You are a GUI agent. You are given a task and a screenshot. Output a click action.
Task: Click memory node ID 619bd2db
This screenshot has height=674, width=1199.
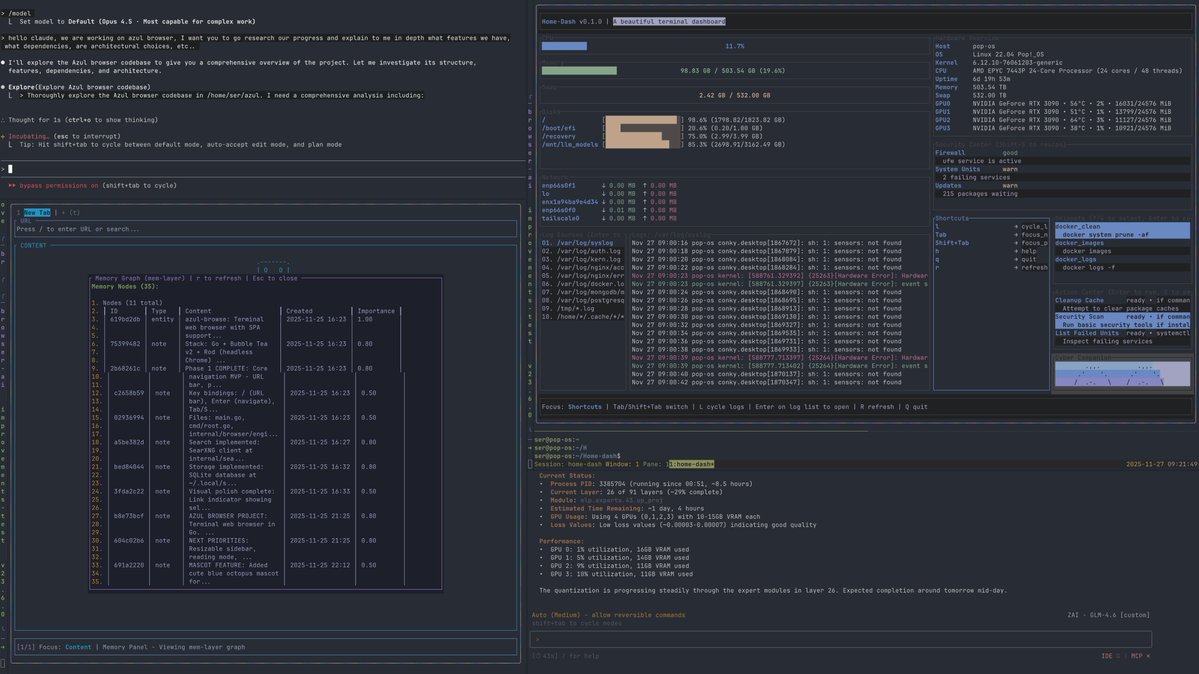pos(125,320)
